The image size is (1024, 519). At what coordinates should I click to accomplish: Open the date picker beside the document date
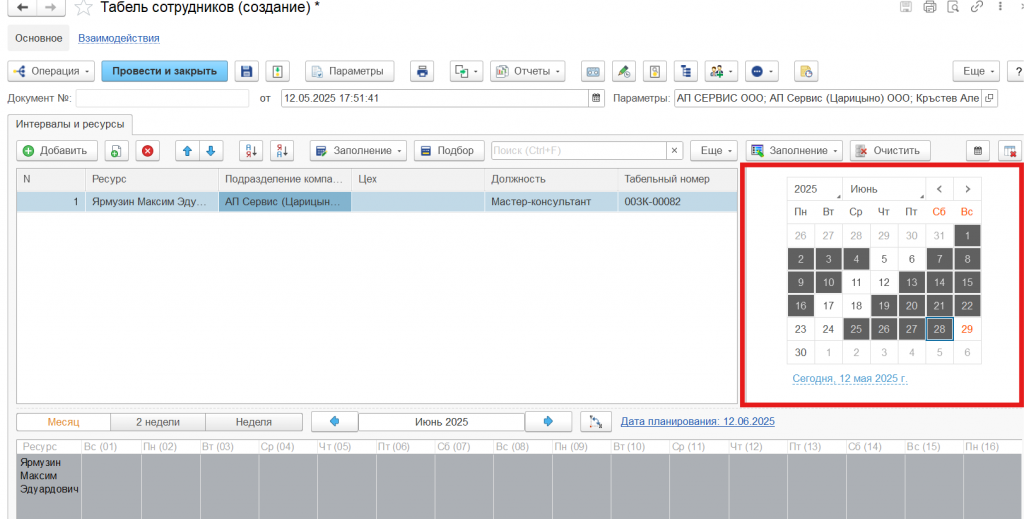(x=597, y=98)
